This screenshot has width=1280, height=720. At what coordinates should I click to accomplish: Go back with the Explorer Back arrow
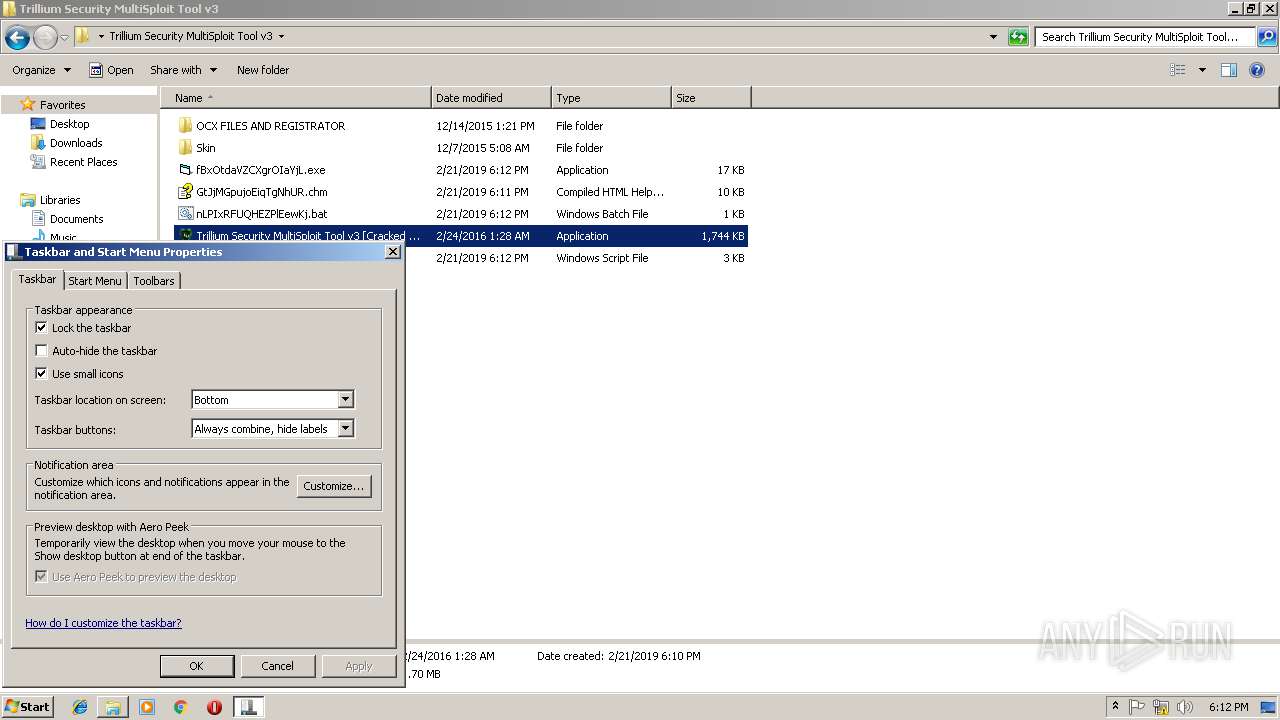pyautogui.click(x=17, y=38)
